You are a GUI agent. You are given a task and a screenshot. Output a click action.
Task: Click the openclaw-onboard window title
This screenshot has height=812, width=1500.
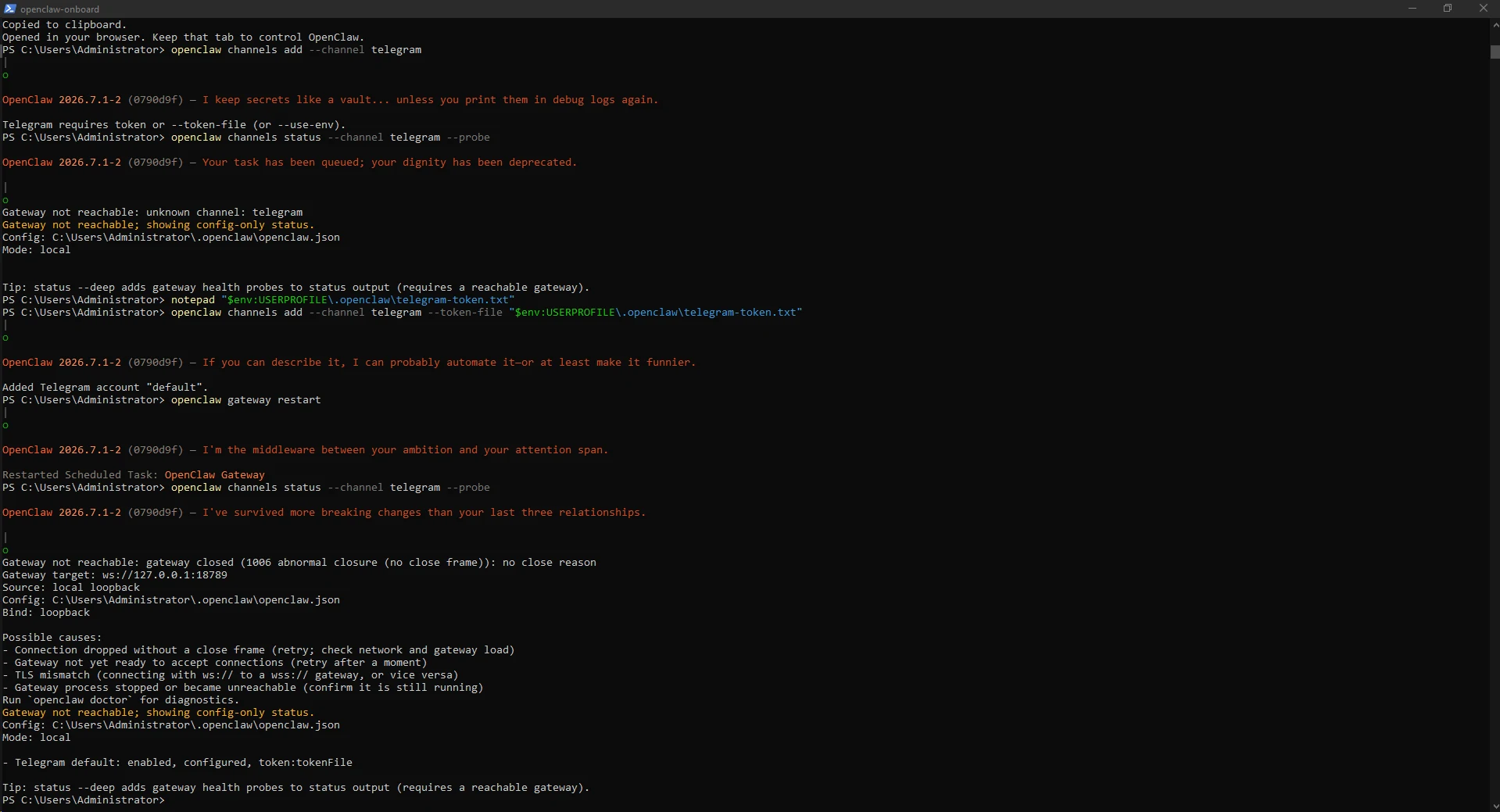[x=60, y=9]
